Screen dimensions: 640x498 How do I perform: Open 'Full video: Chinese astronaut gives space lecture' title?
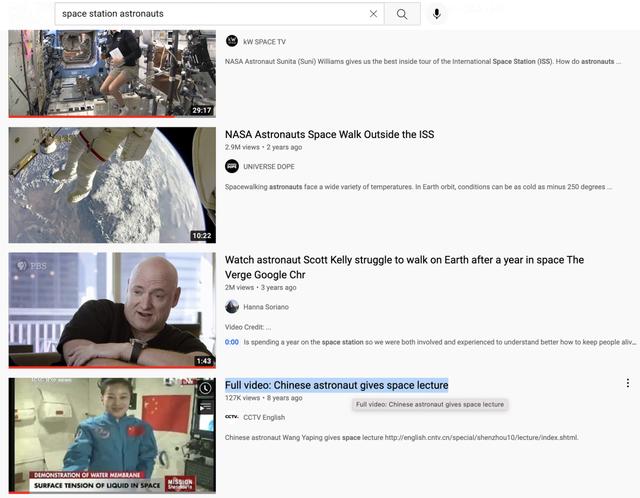[336, 385]
